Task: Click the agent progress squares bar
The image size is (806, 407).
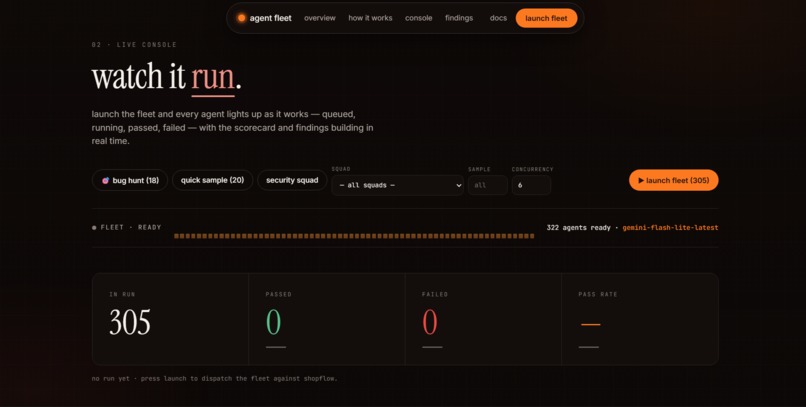Action: (x=354, y=236)
